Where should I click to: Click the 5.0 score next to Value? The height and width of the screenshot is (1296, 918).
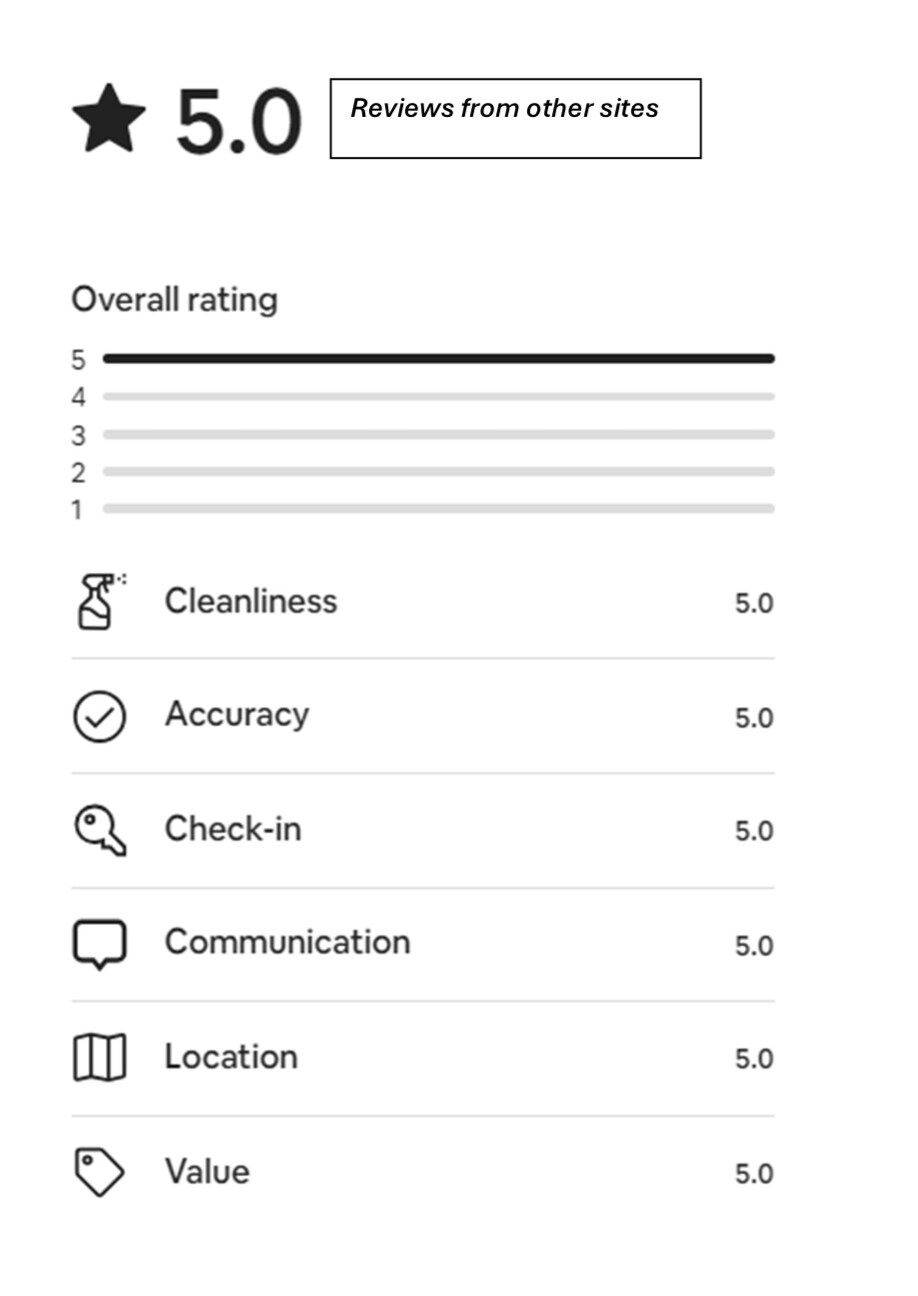(x=754, y=1174)
